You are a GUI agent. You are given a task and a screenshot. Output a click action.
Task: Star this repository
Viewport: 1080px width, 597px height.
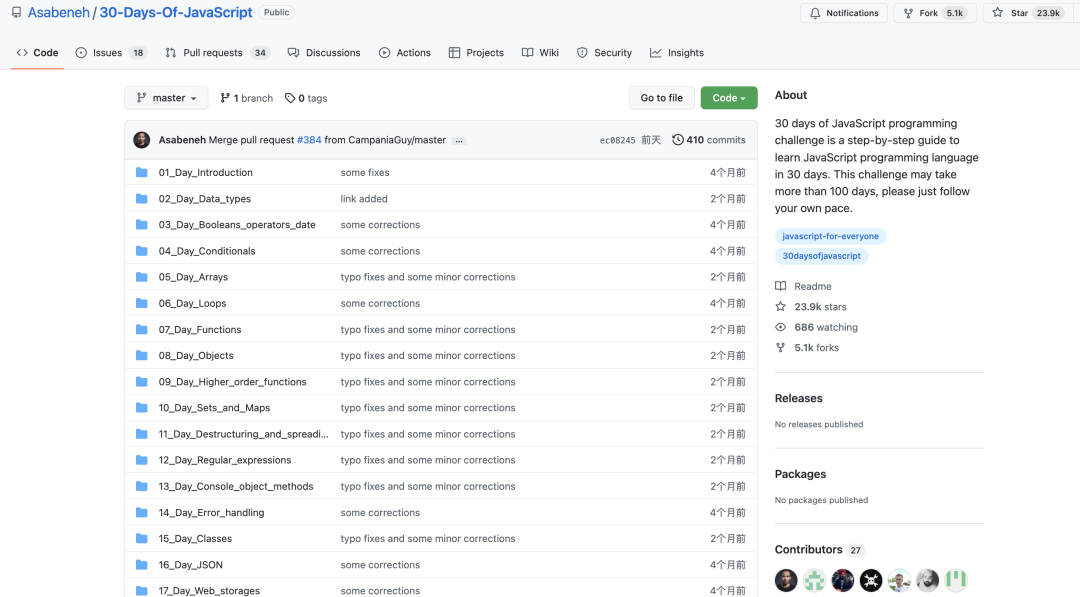coord(1028,13)
